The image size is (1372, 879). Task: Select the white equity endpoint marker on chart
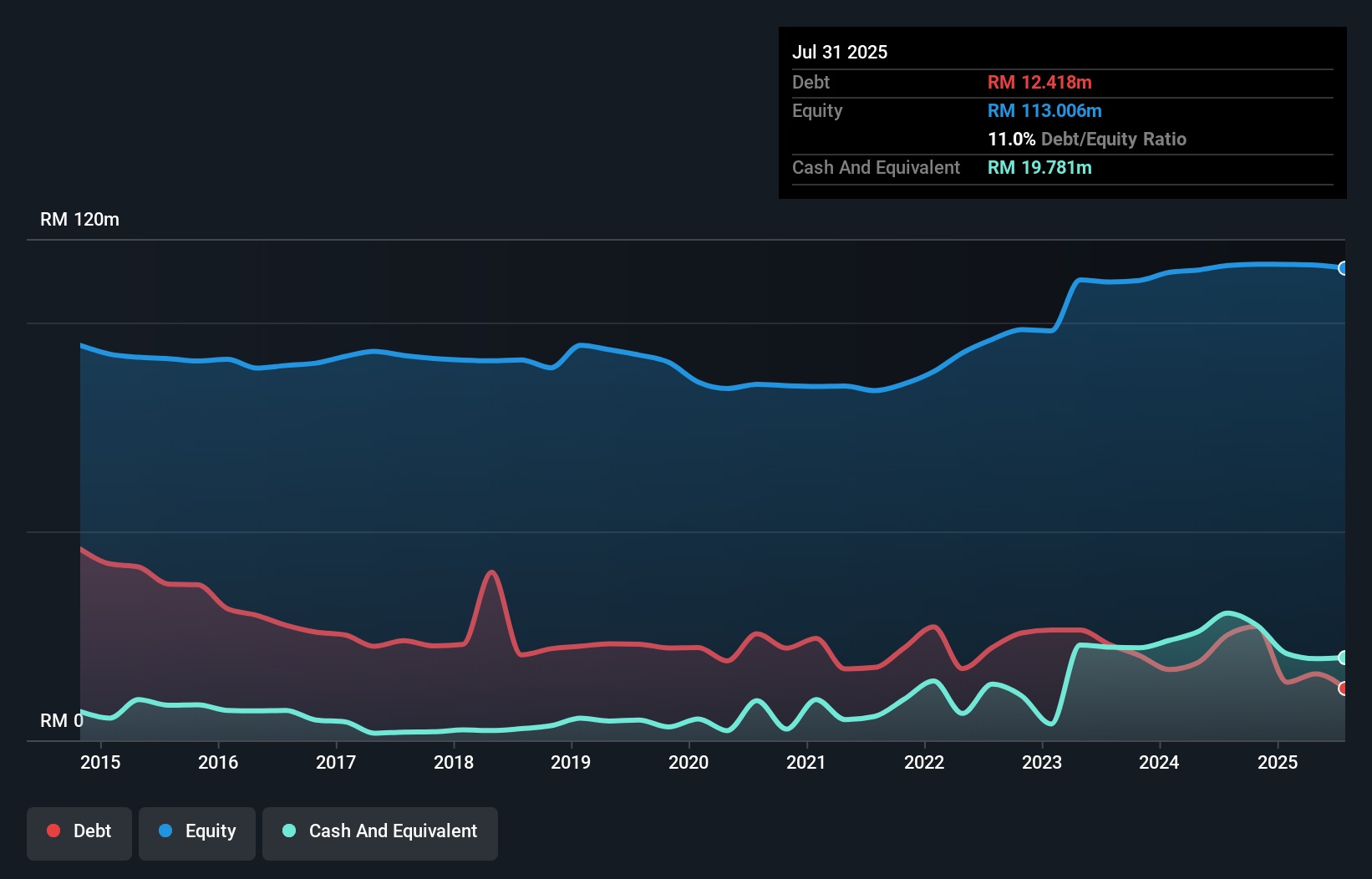pyautogui.click(x=1344, y=268)
